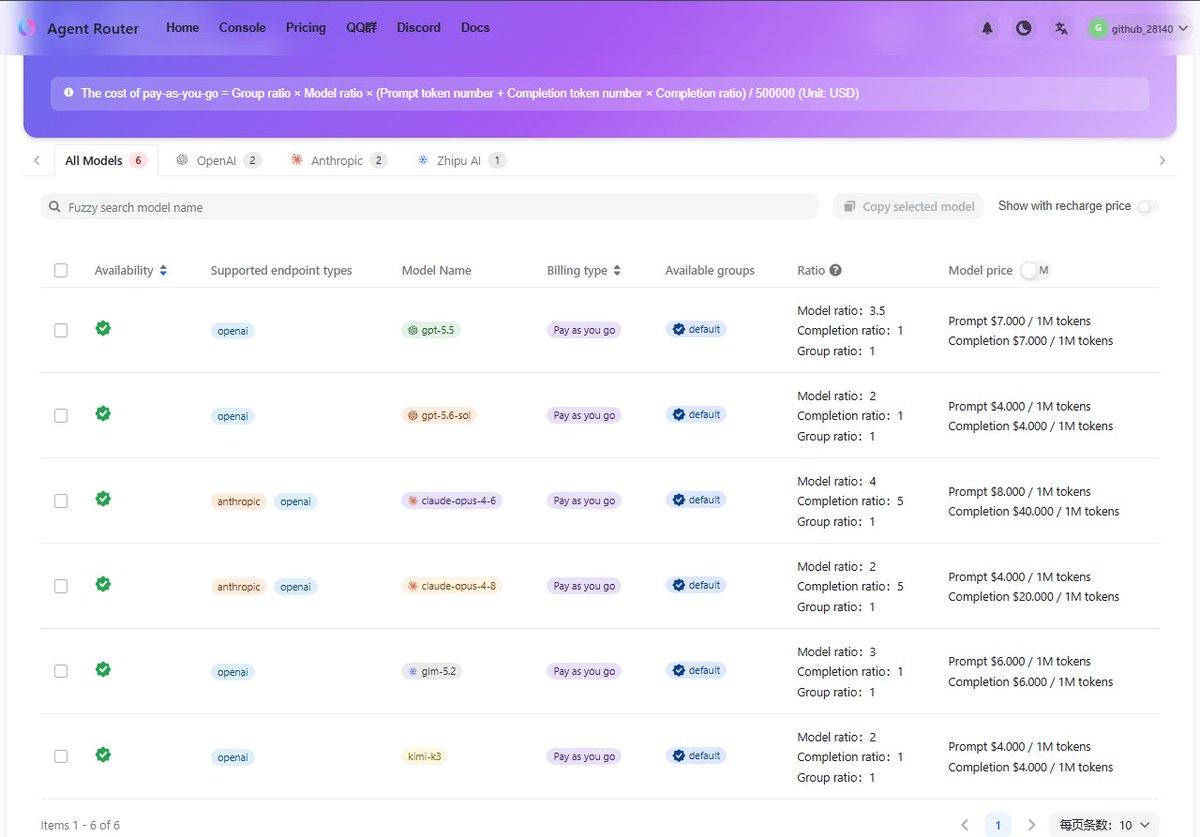The width and height of the screenshot is (1200, 837).
Task: Select the gpt-5.5 row checkbox
Action: (61, 330)
